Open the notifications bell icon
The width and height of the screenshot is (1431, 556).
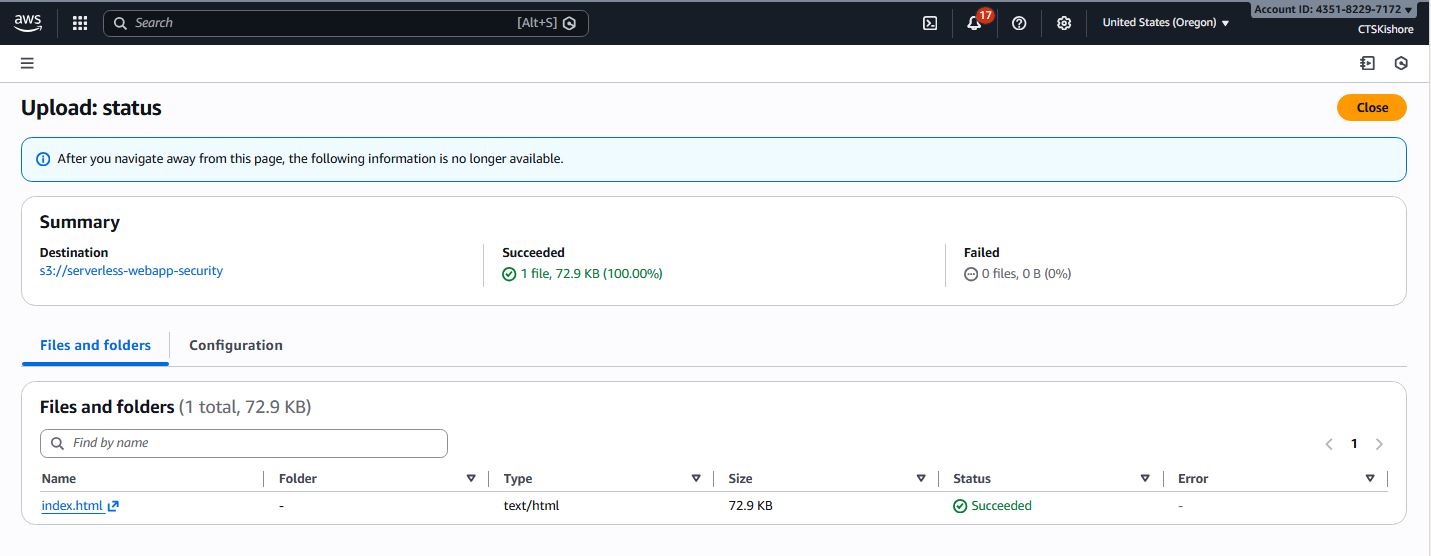coord(974,23)
